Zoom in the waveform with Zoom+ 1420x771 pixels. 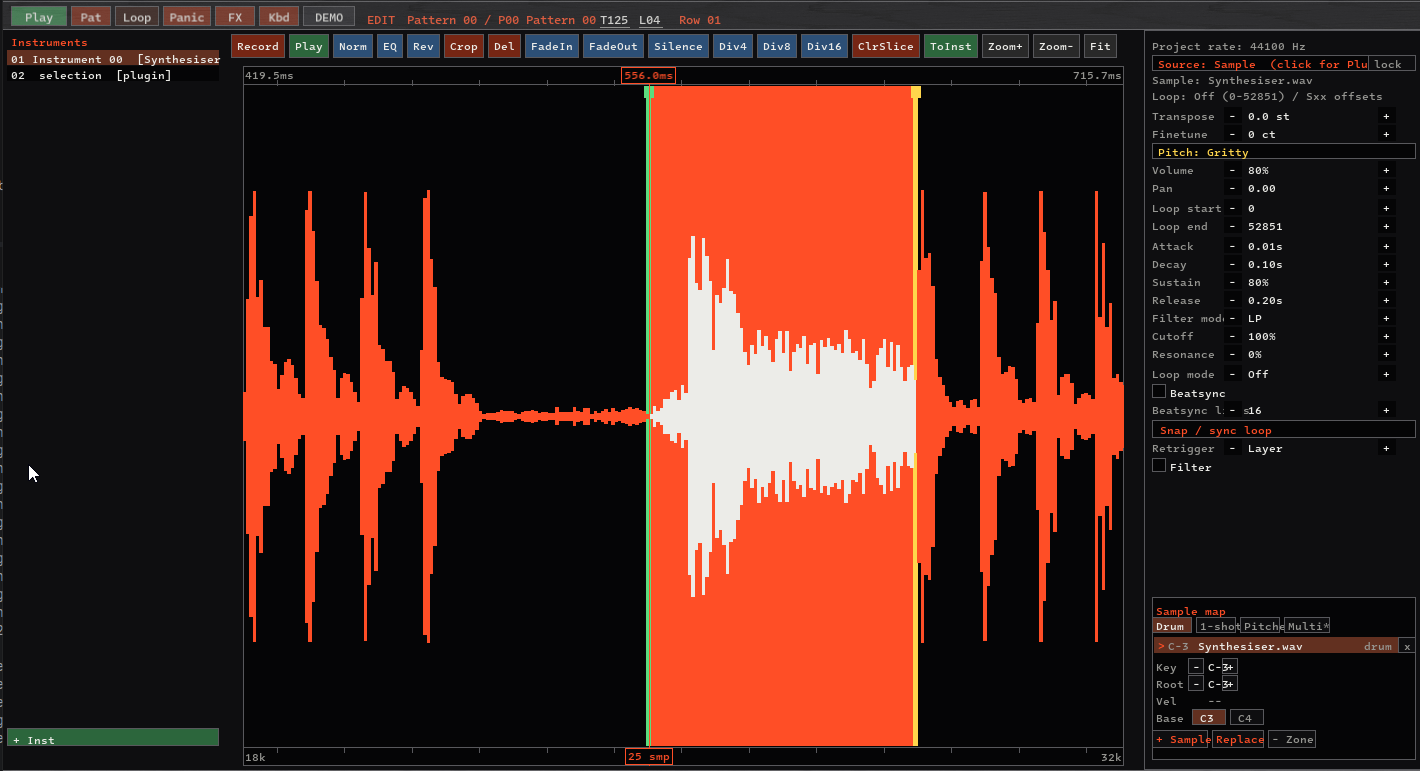tap(1005, 46)
